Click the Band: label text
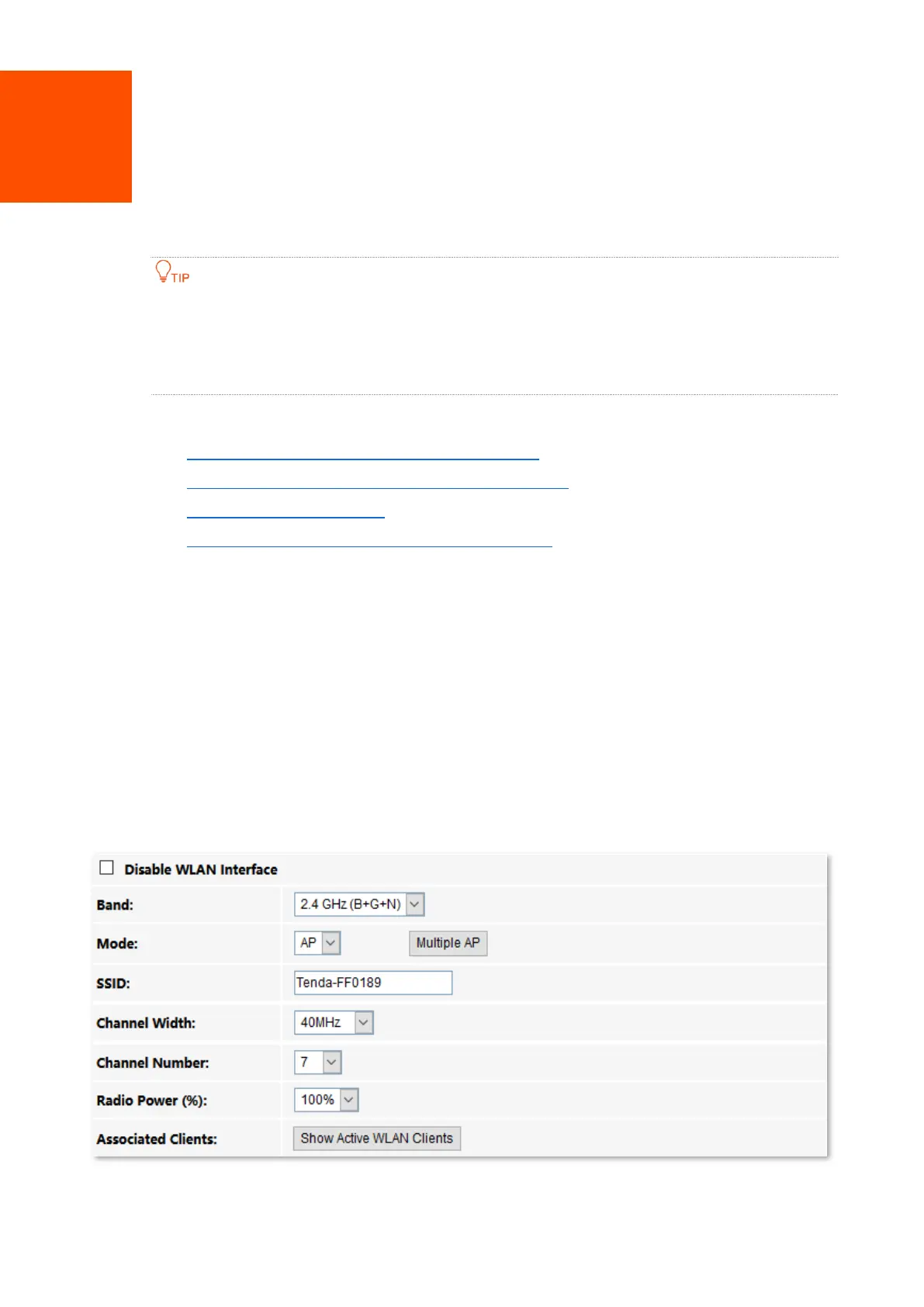 pyautogui.click(x=115, y=905)
